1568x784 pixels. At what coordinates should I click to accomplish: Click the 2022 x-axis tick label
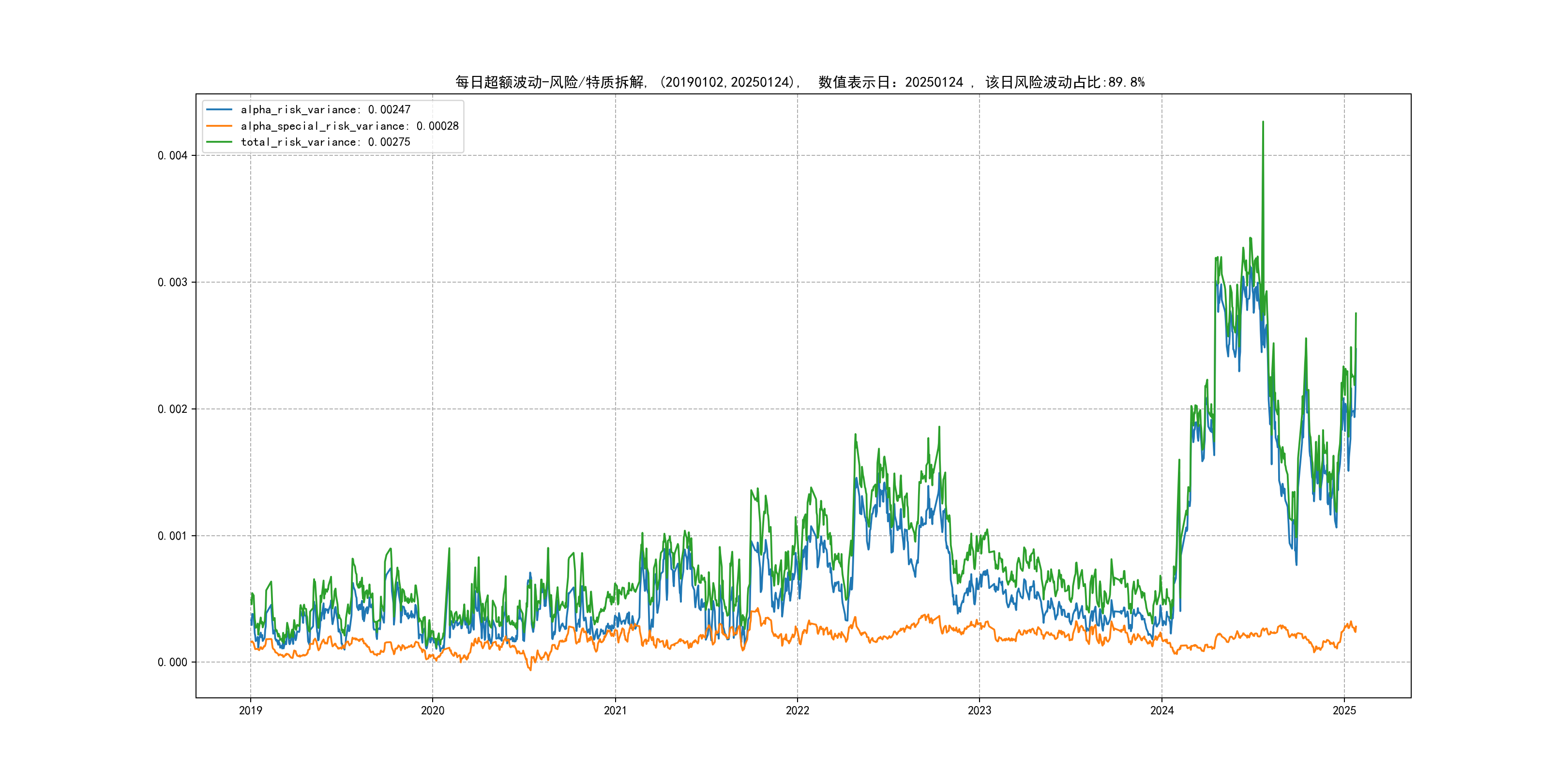tap(798, 710)
